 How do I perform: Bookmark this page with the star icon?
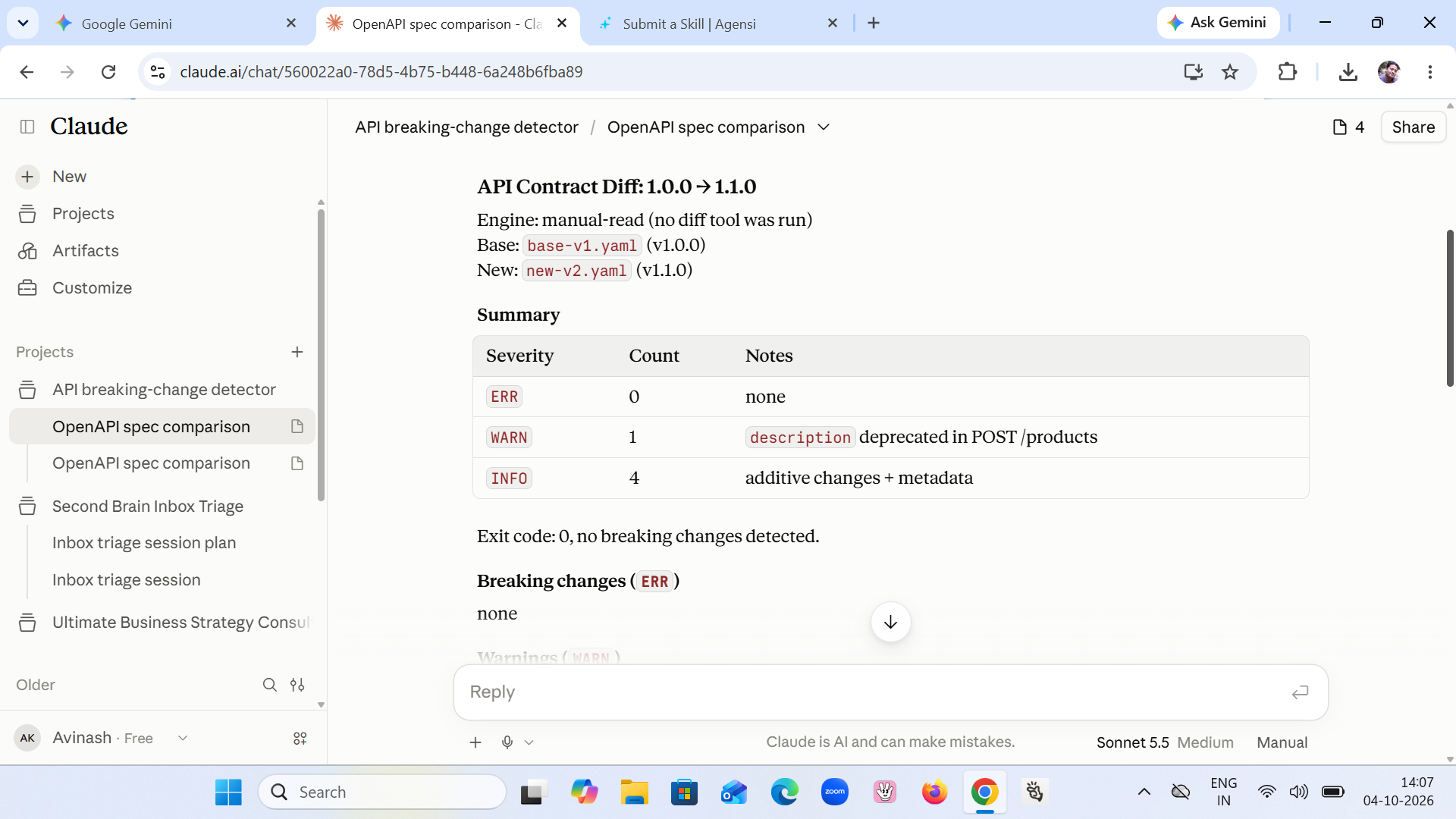1230,72
